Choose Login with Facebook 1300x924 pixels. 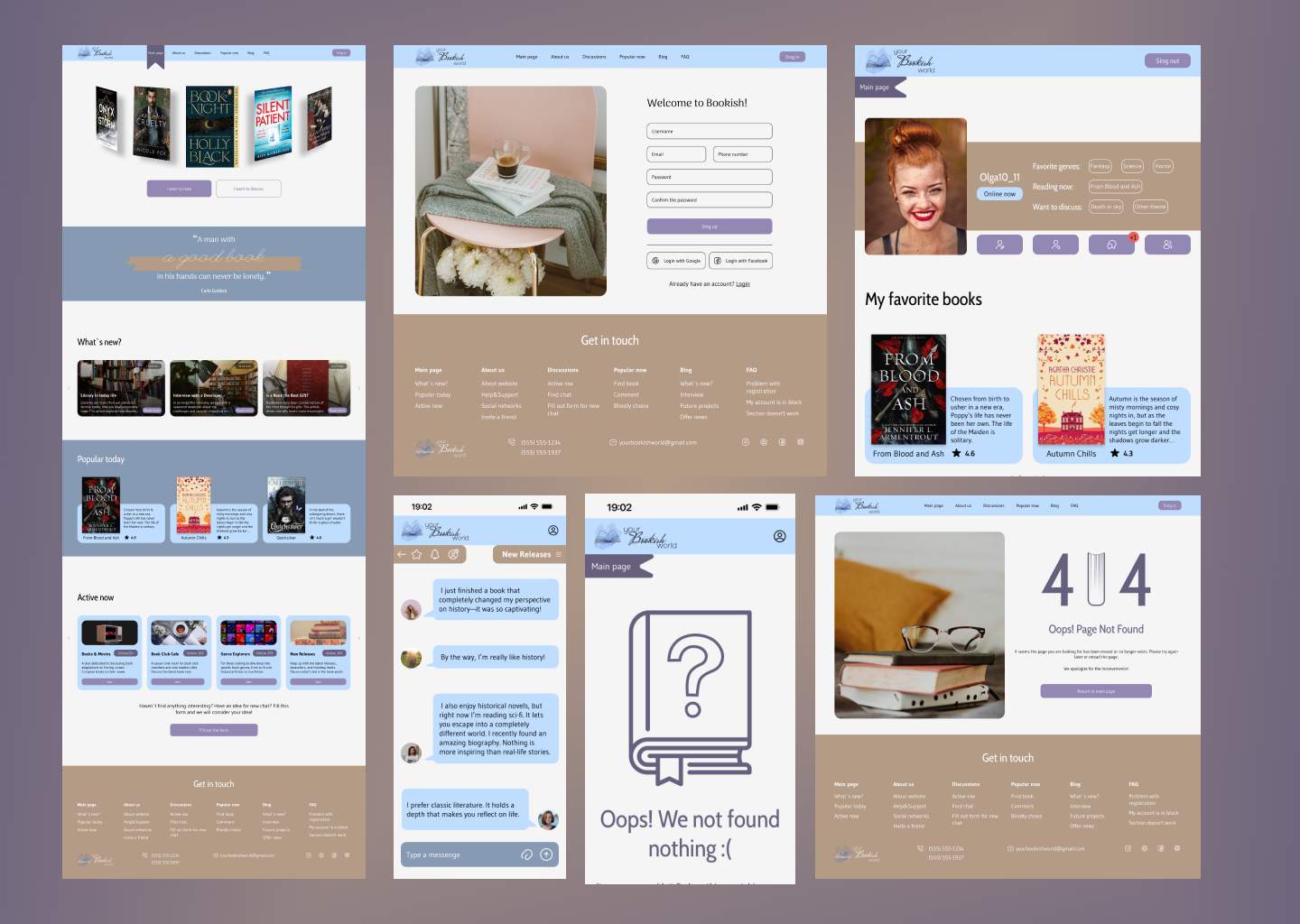(740, 261)
